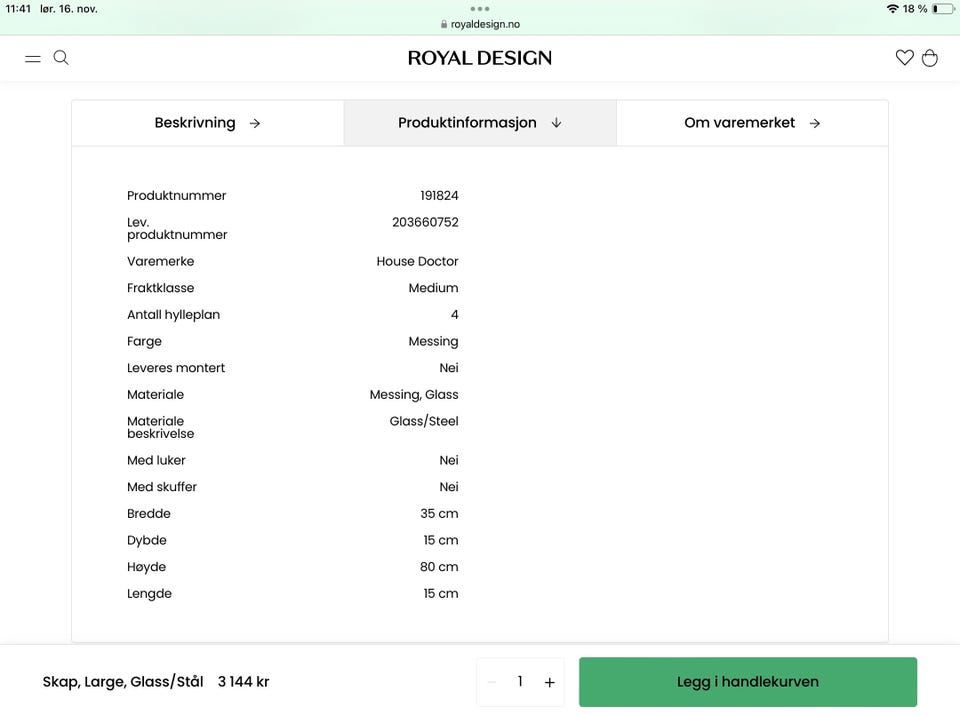Screen dimensions: 960x715
Task: Click the Messing, Glass material value
Action: [414, 395]
